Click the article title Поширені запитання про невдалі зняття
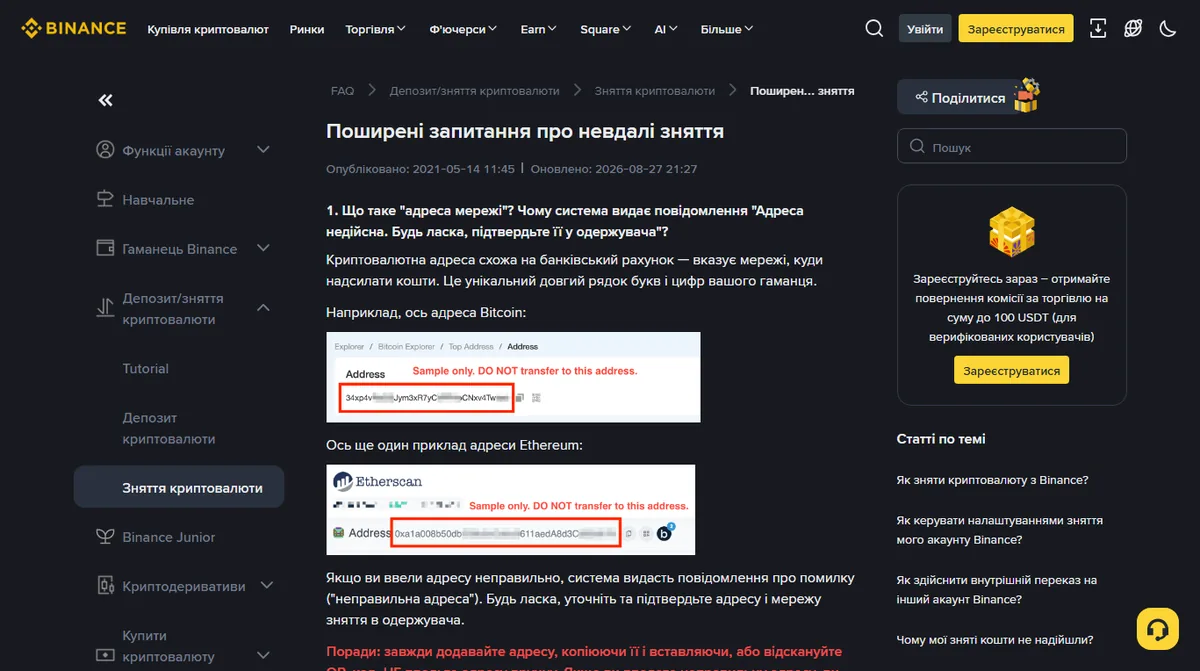The width and height of the screenshot is (1200, 671). [525, 131]
